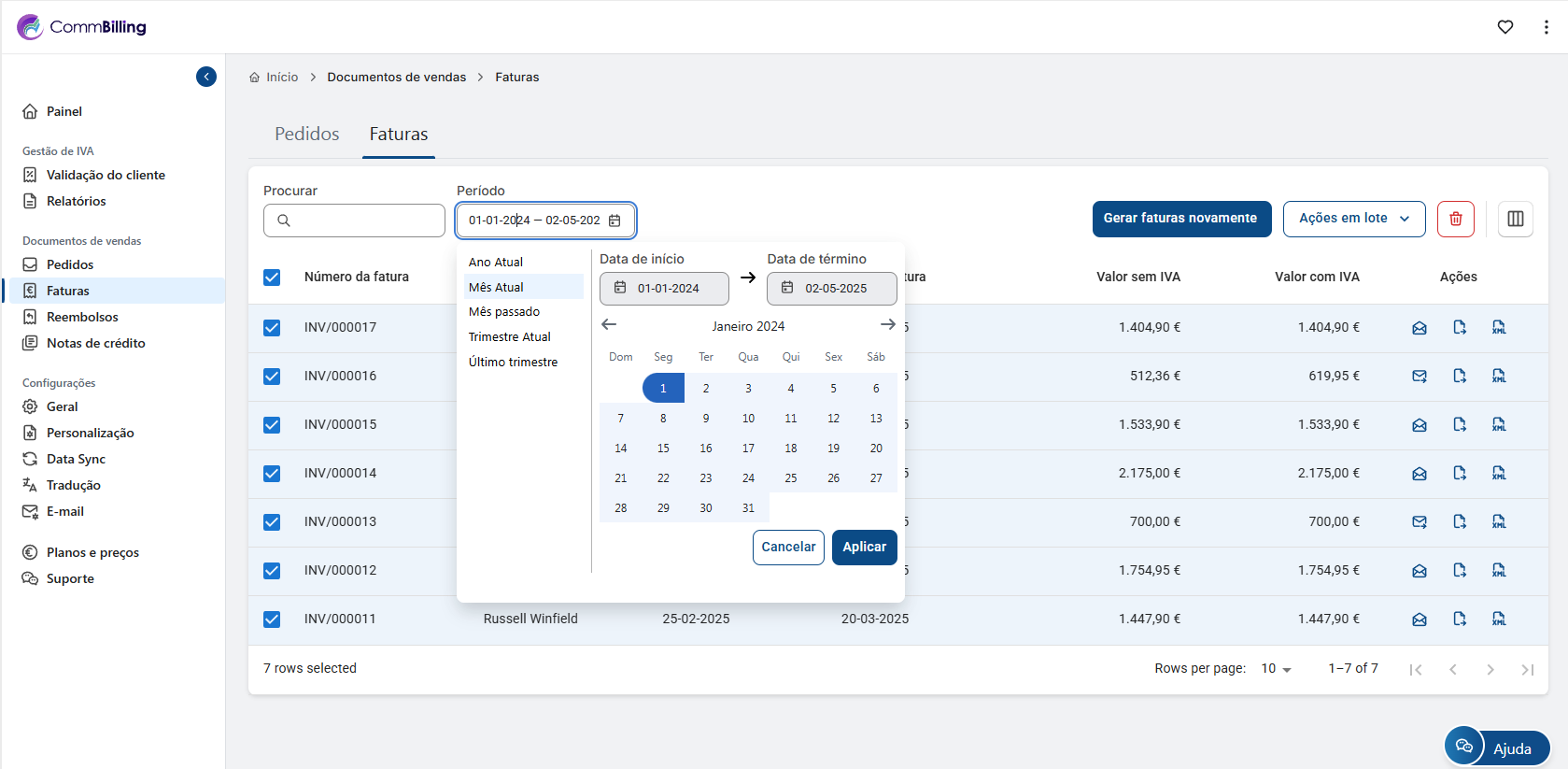Viewport: 1568px width, 769px height.
Task: Deselect the INV/000012 row checkbox
Action: pos(272,571)
